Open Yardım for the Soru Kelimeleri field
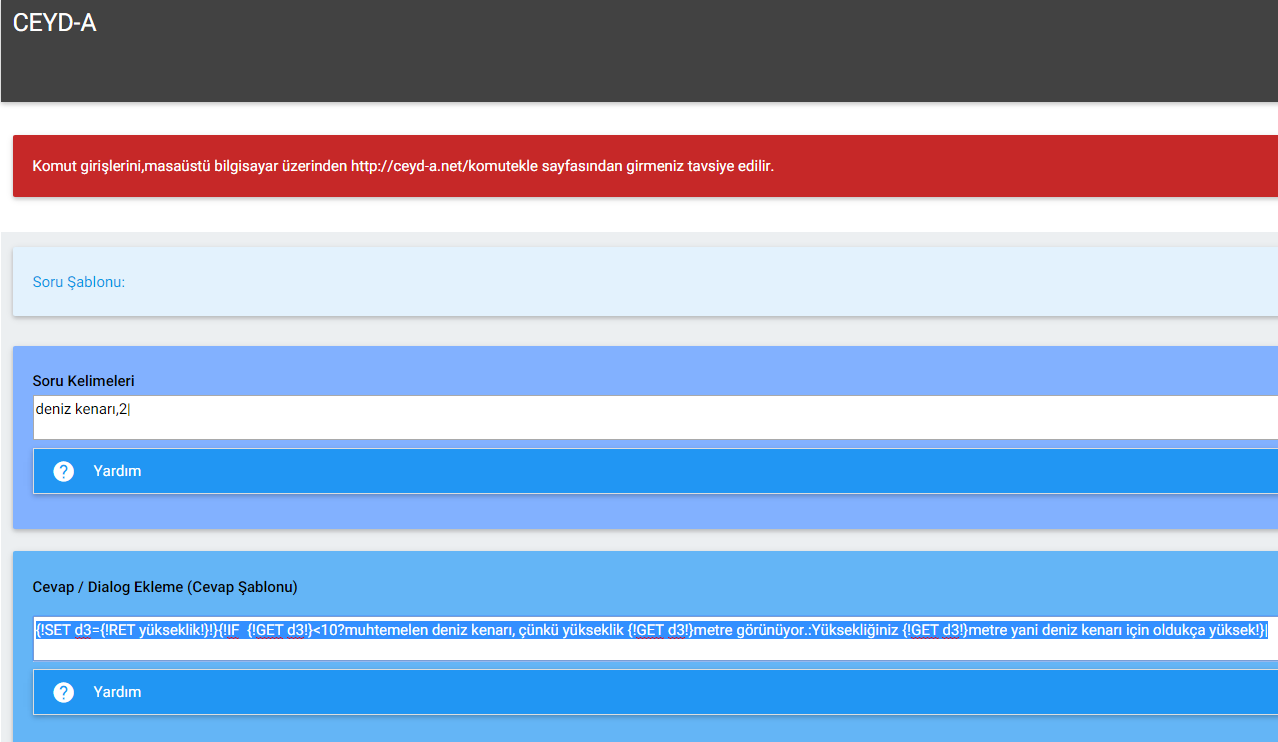The width and height of the screenshot is (1278, 742). [x=117, y=471]
